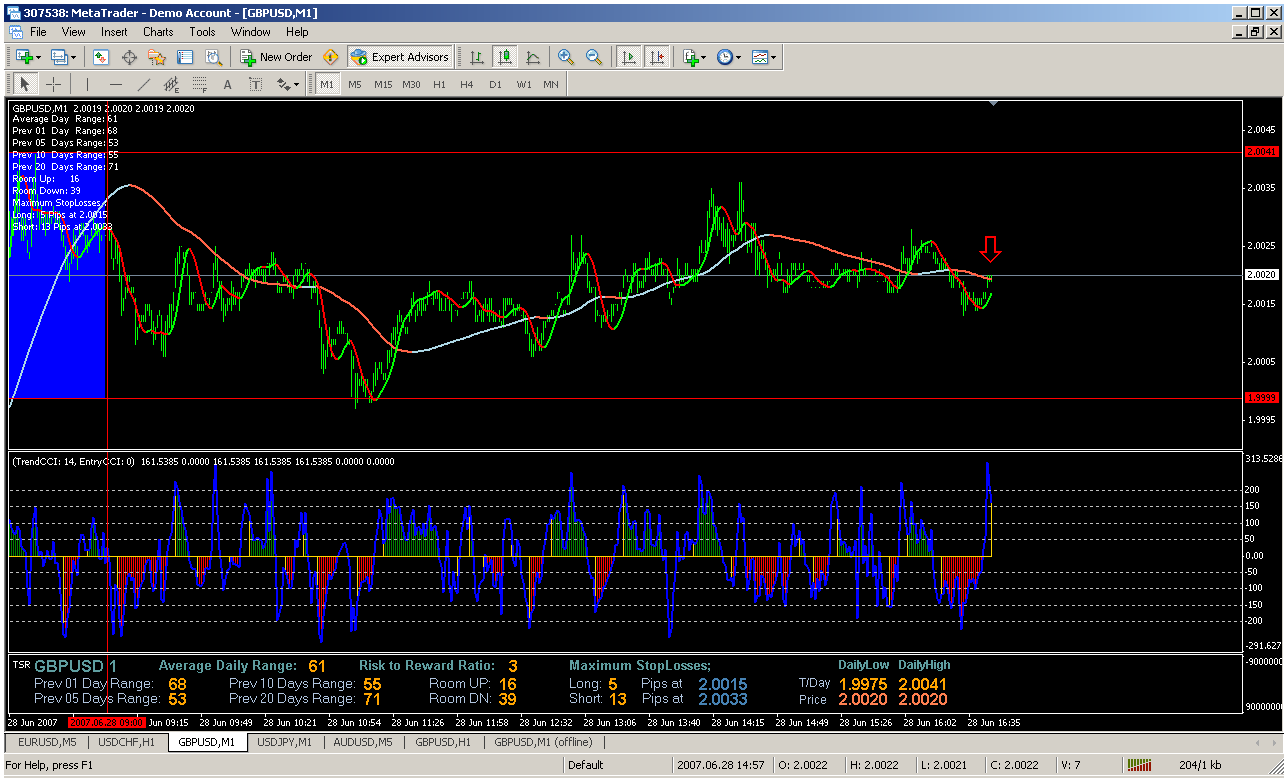Open the Periods clock icon

click(724, 57)
